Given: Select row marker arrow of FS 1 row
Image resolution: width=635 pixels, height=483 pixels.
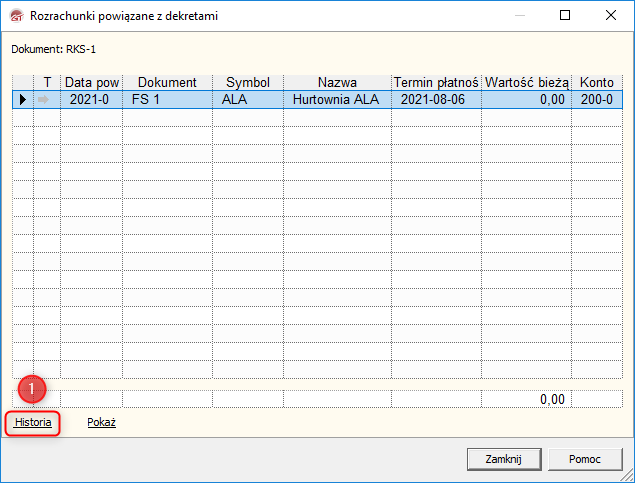Looking at the screenshot, I should 23,99.
